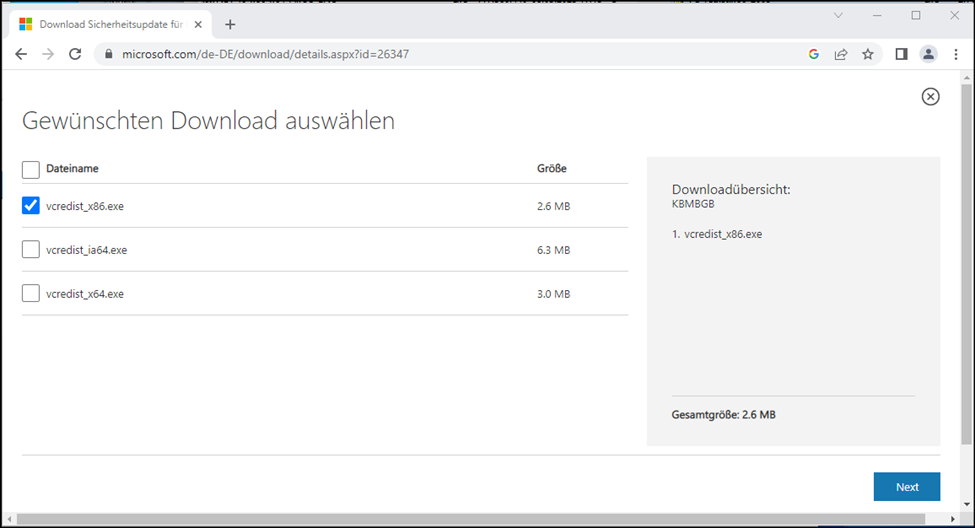Click the 3.0 MB size value
This screenshot has height=528, width=975.
point(553,294)
